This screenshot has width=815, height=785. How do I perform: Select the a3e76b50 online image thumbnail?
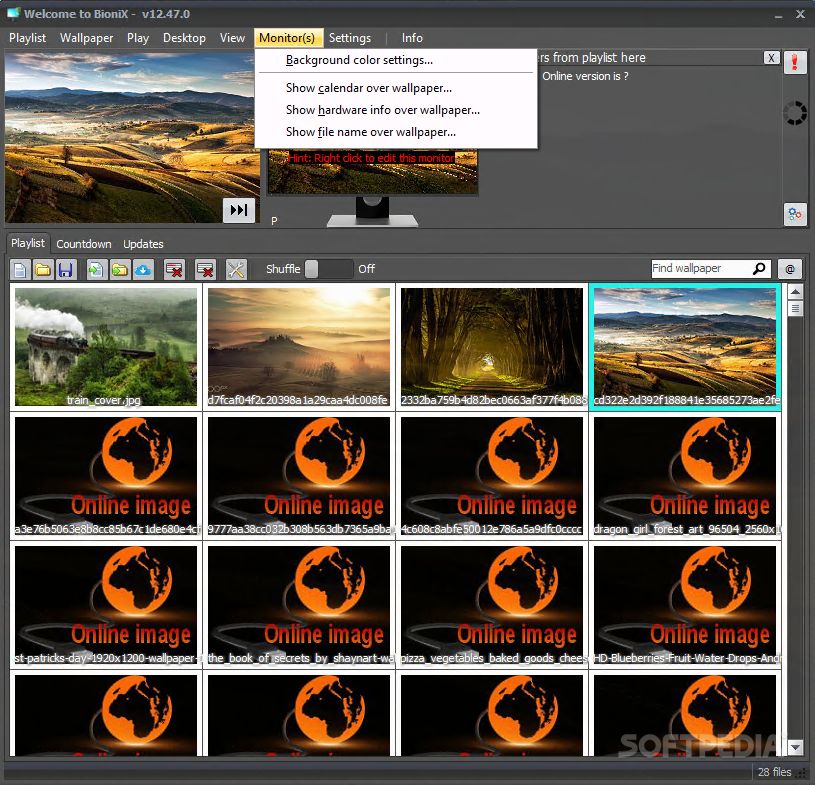[106, 476]
